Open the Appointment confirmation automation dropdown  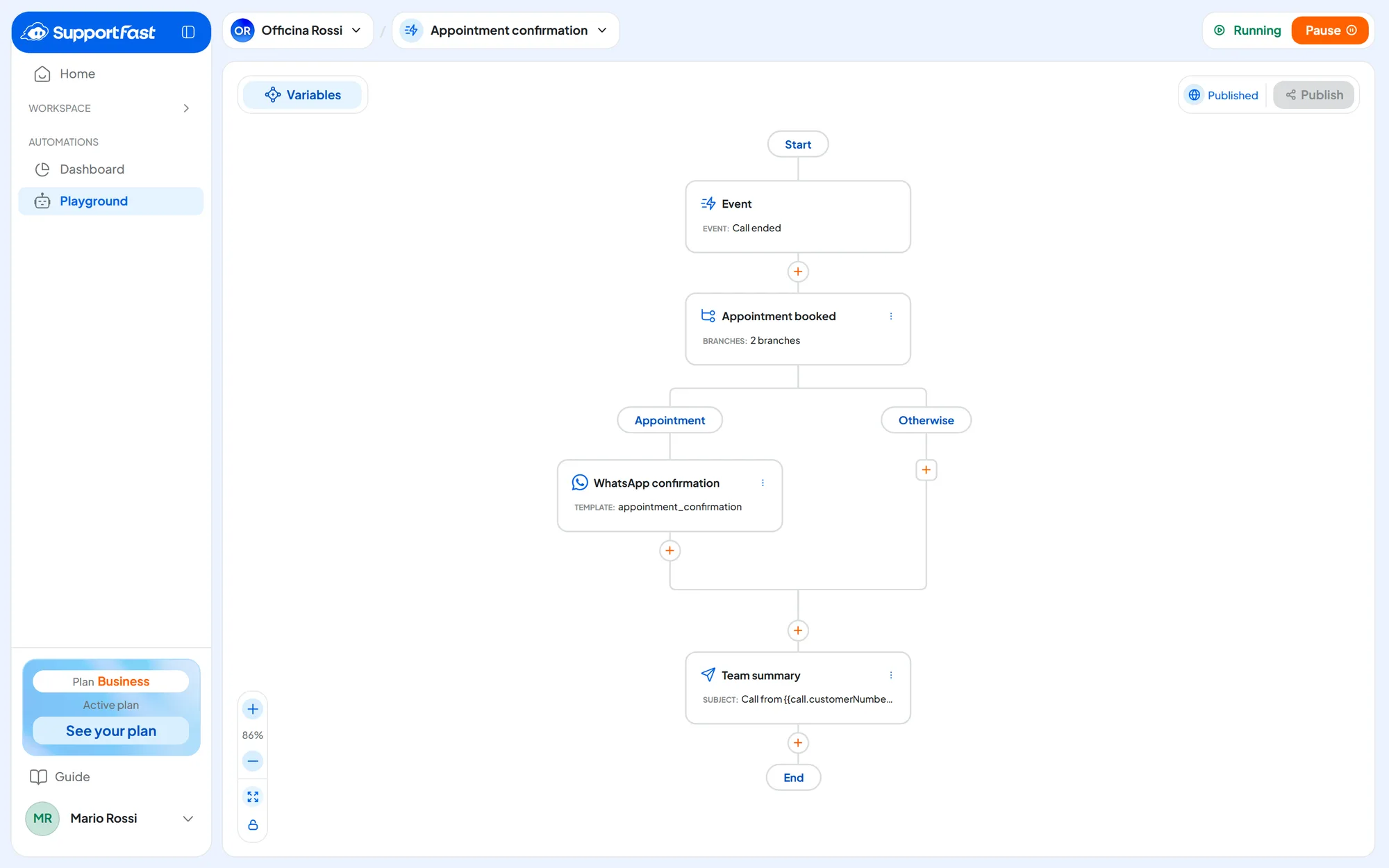506,31
